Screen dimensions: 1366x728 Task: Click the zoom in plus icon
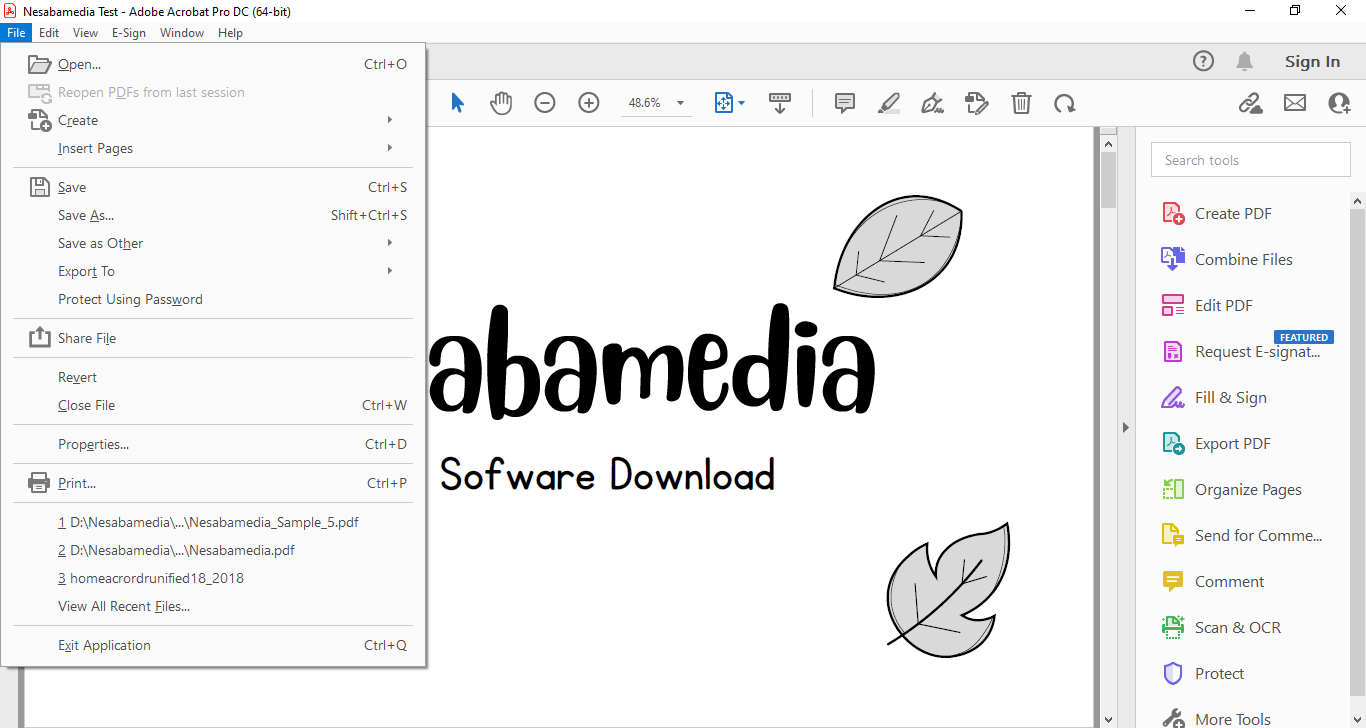click(589, 103)
